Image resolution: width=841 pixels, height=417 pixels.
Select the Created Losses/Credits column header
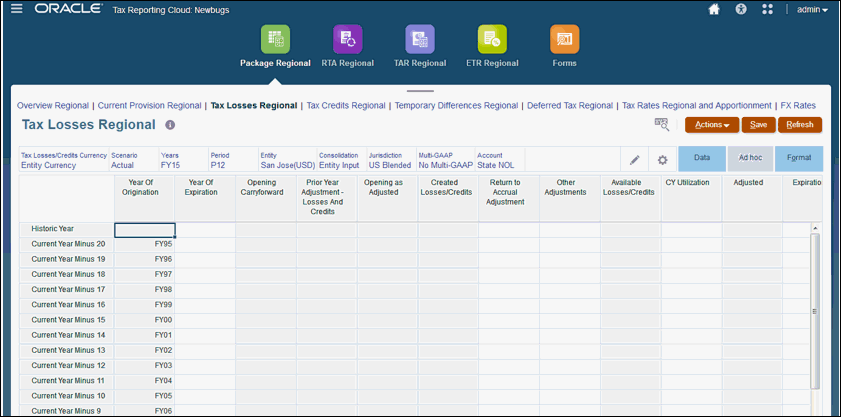448,197
